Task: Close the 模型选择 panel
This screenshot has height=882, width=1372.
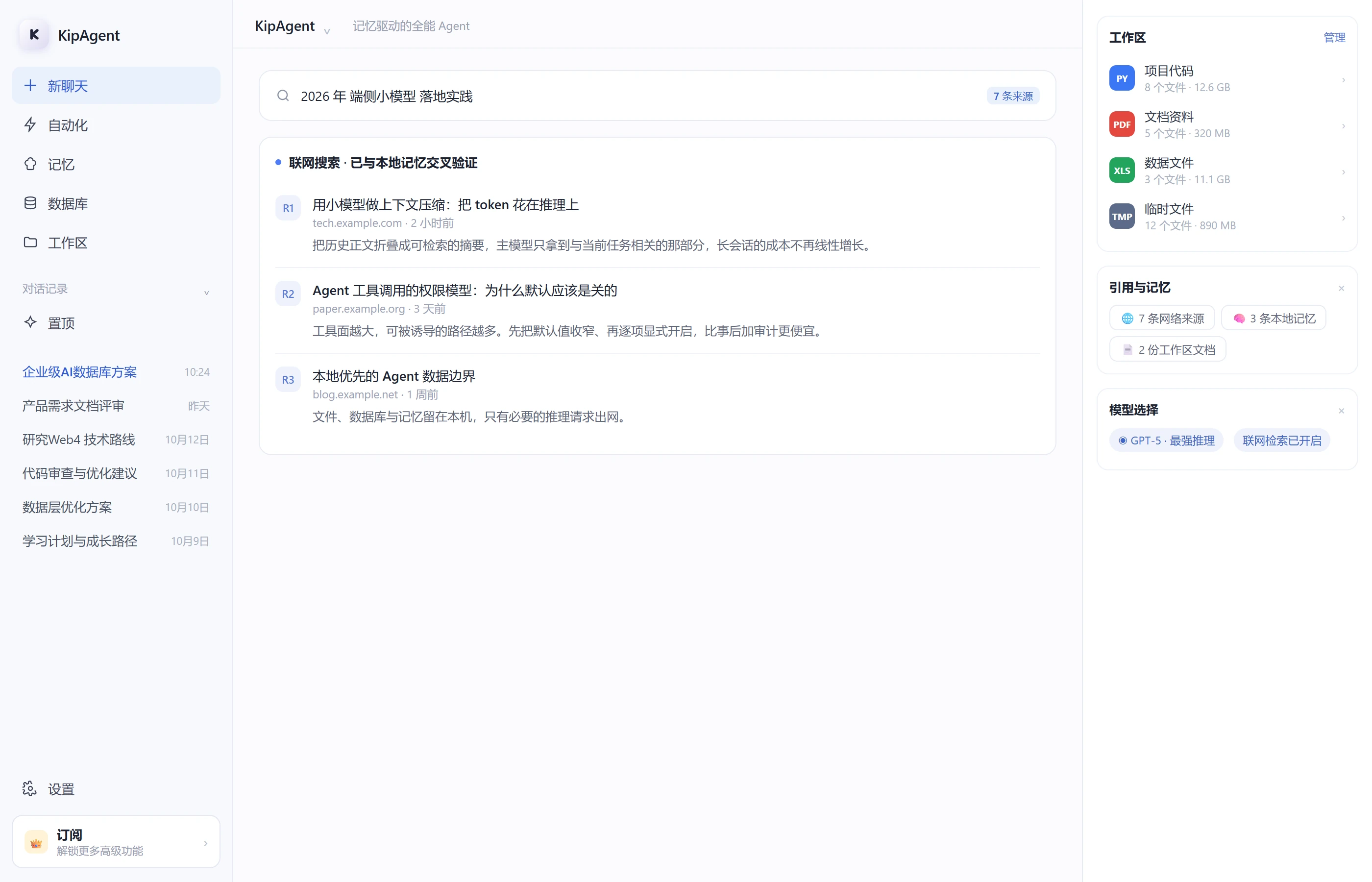Action: pos(1341,411)
